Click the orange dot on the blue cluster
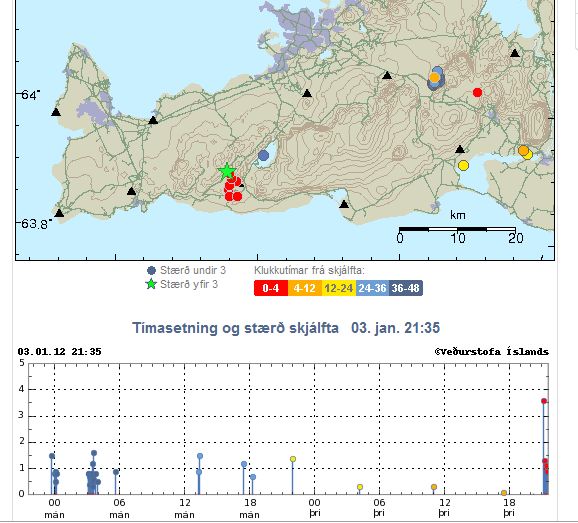The height and width of the screenshot is (523, 578). (x=434, y=77)
